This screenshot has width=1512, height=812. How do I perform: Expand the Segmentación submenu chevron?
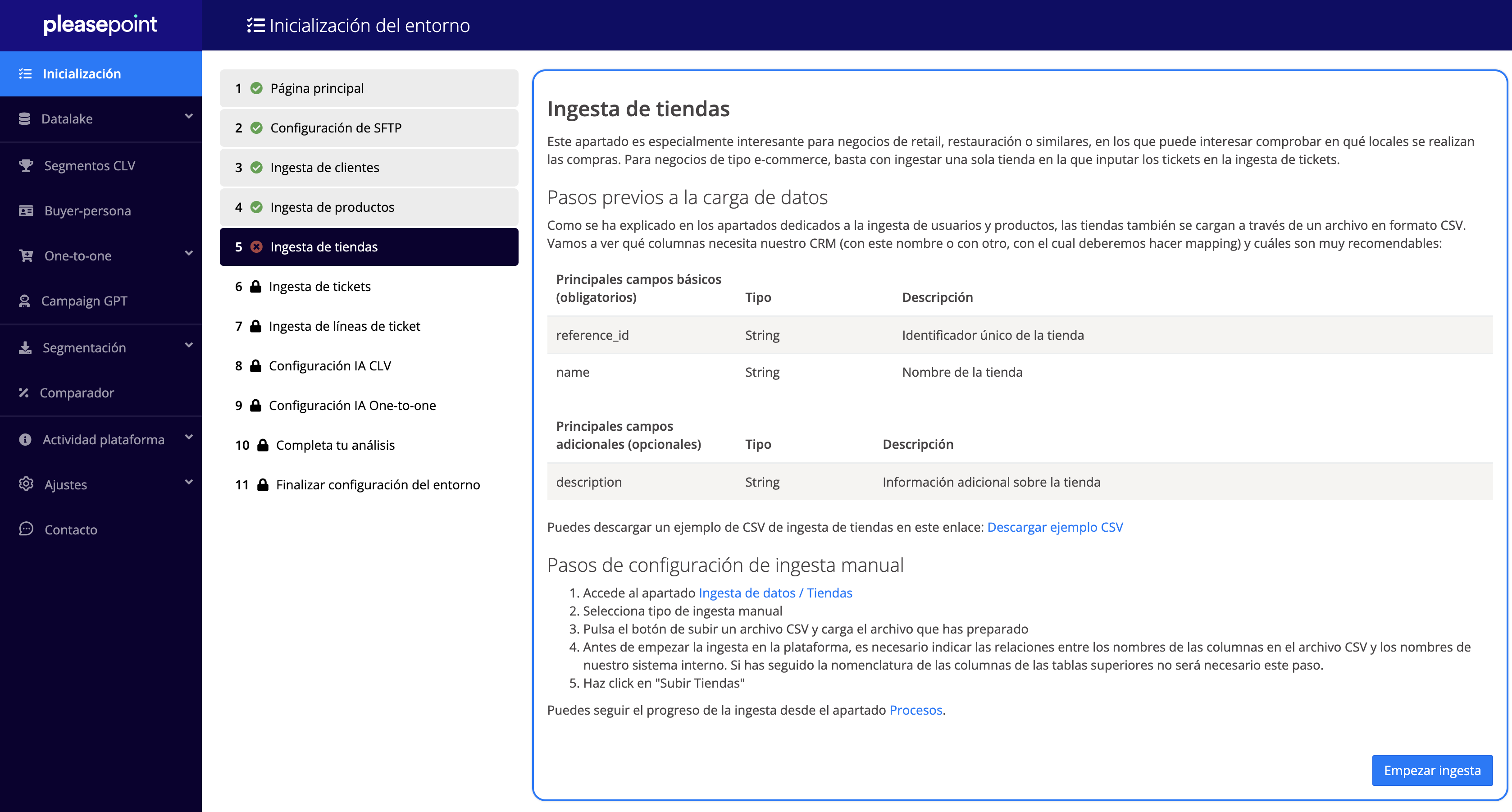coord(188,345)
